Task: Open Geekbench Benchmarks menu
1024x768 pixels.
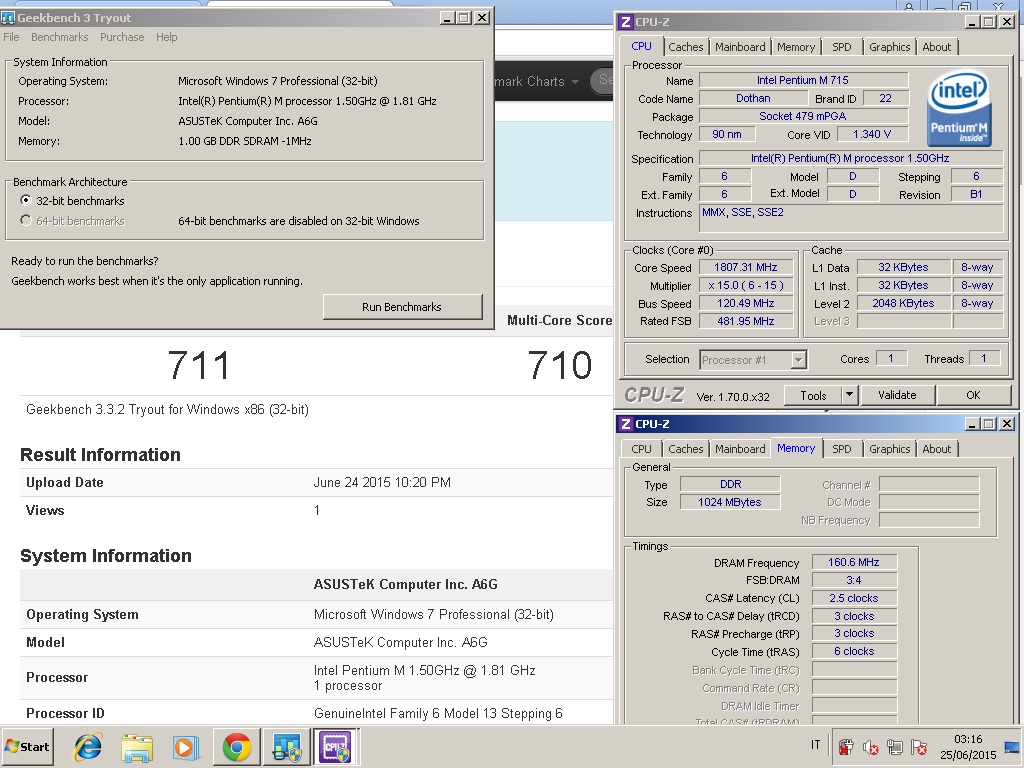Action: [59, 37]
